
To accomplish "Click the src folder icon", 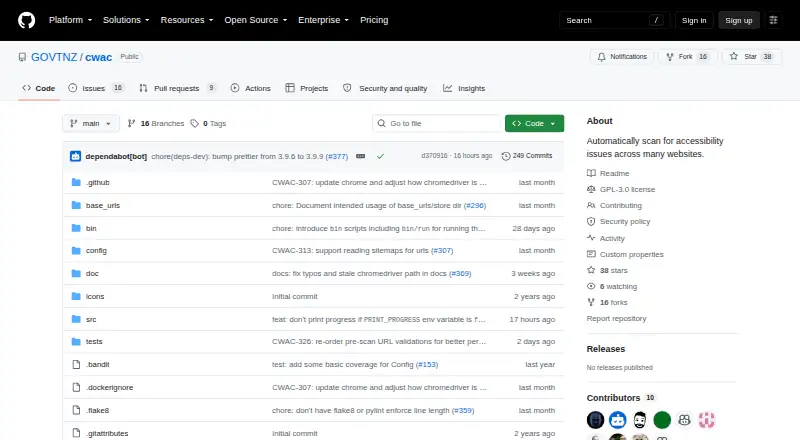I will pos(76,319).
